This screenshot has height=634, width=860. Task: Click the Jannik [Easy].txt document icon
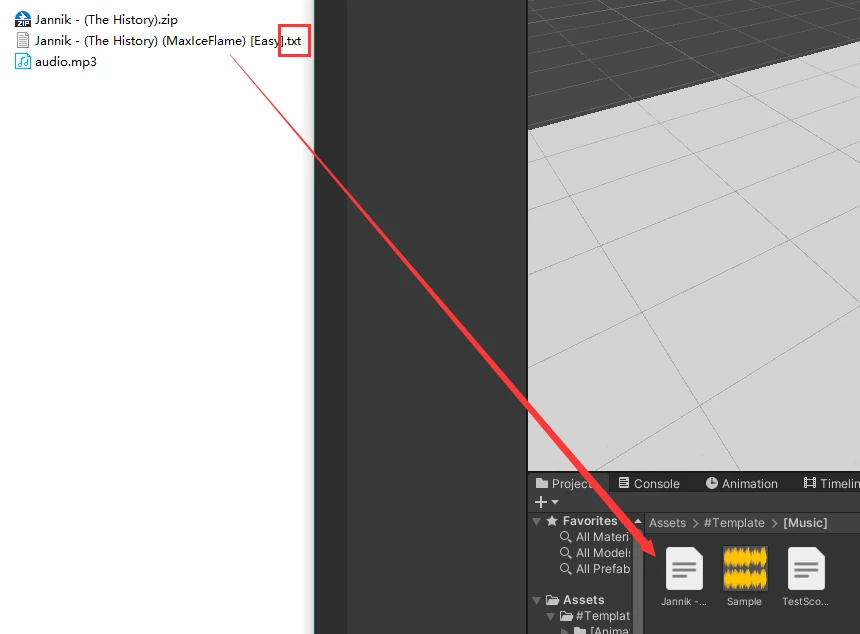(23, 41)
